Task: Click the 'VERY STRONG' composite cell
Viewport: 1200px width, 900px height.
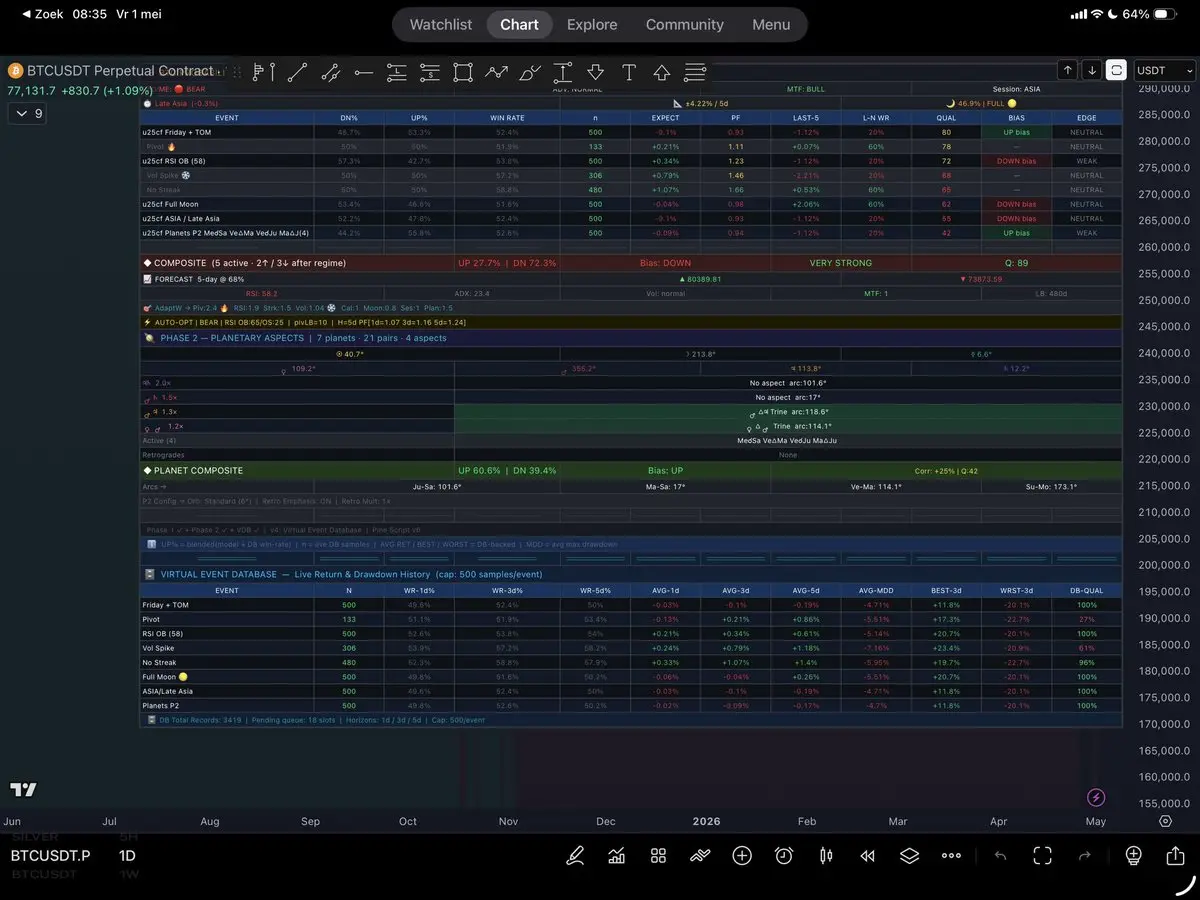Action: (x=841, y=263)
